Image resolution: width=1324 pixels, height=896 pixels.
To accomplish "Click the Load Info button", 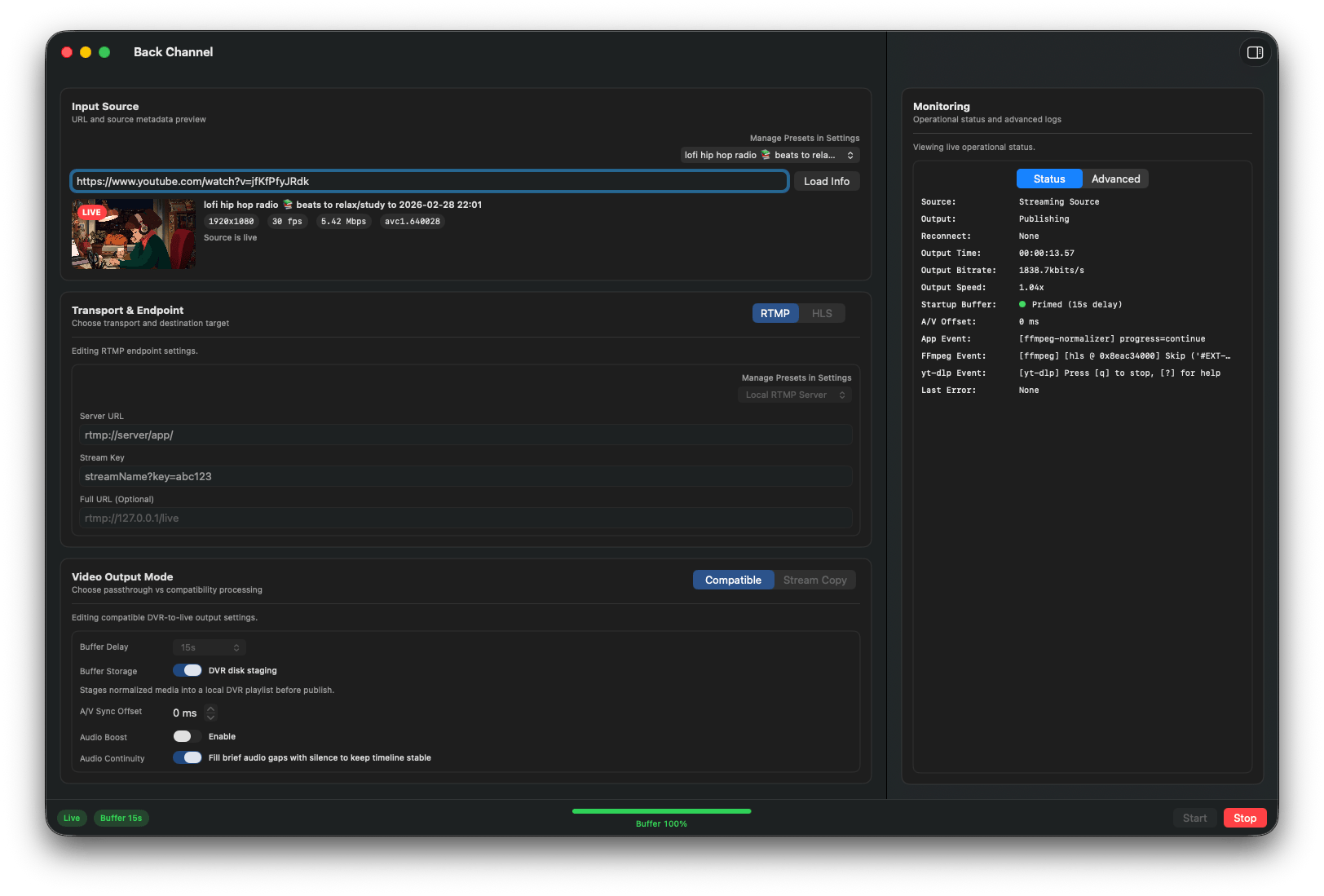I will click(827, 181).
